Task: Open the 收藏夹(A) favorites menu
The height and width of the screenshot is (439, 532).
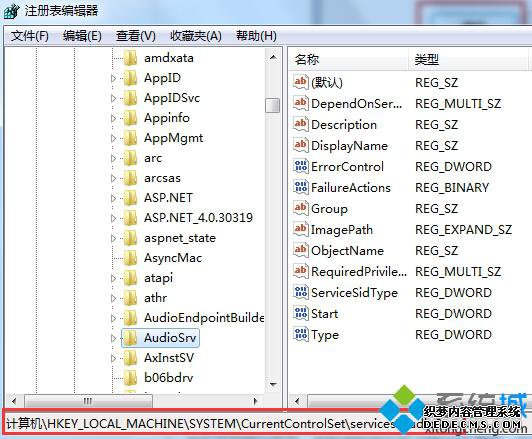Action: [x=196, y=36]
